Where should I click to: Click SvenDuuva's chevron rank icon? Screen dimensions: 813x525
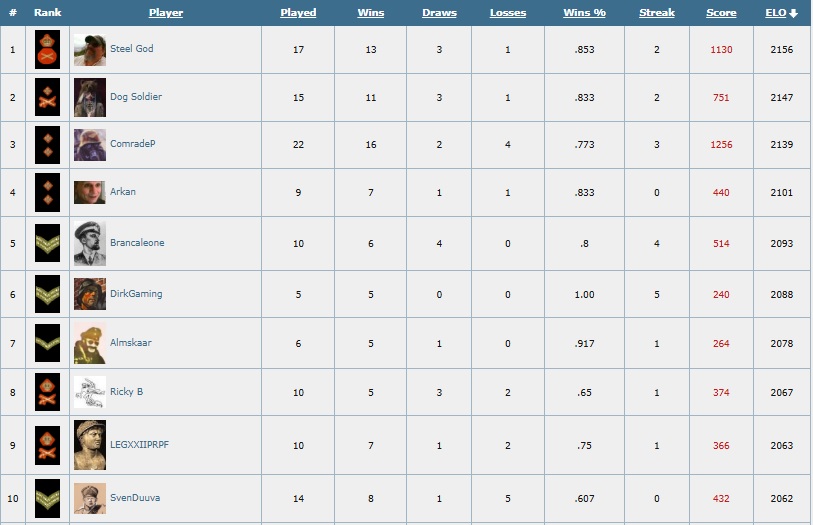[47, 498]
